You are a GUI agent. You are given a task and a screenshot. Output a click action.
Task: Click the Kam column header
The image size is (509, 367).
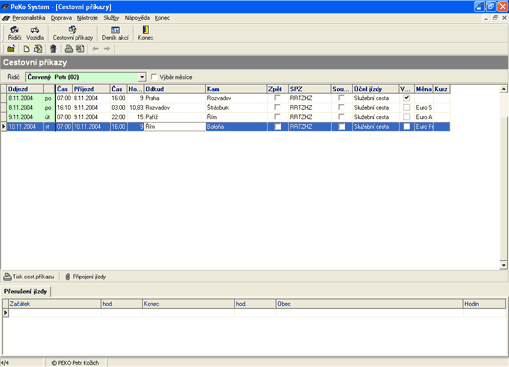(236, 89)
